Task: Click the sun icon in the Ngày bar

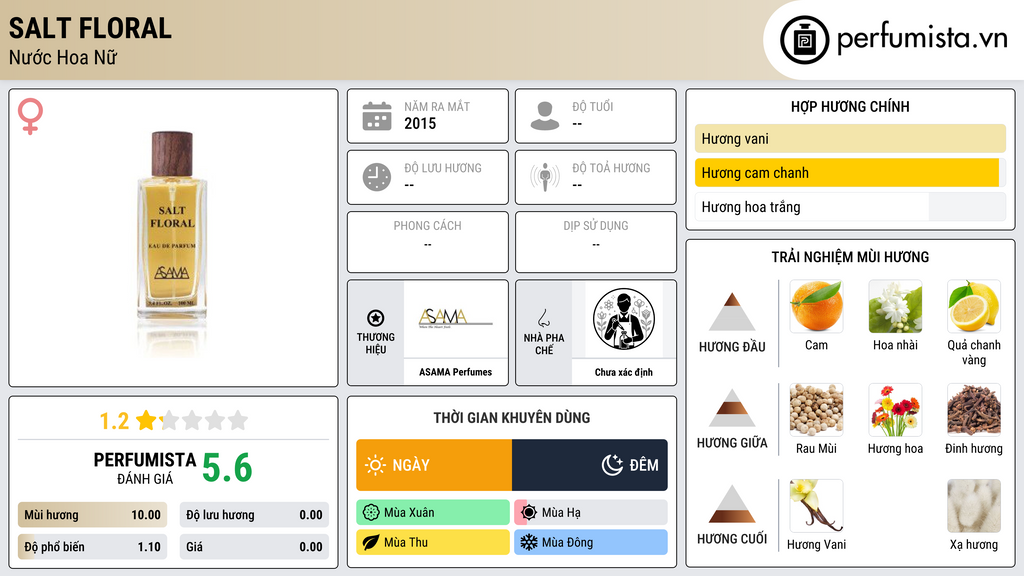Action: (x=375, y=465)
